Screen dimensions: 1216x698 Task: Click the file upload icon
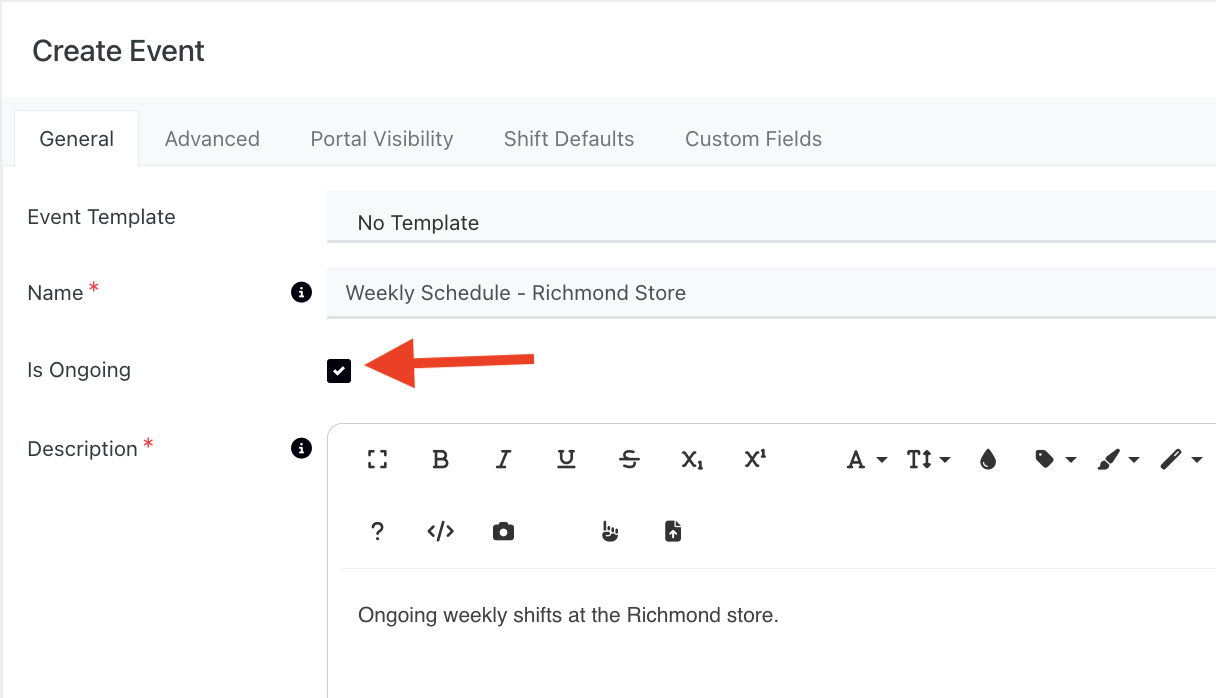coord(673,531)
